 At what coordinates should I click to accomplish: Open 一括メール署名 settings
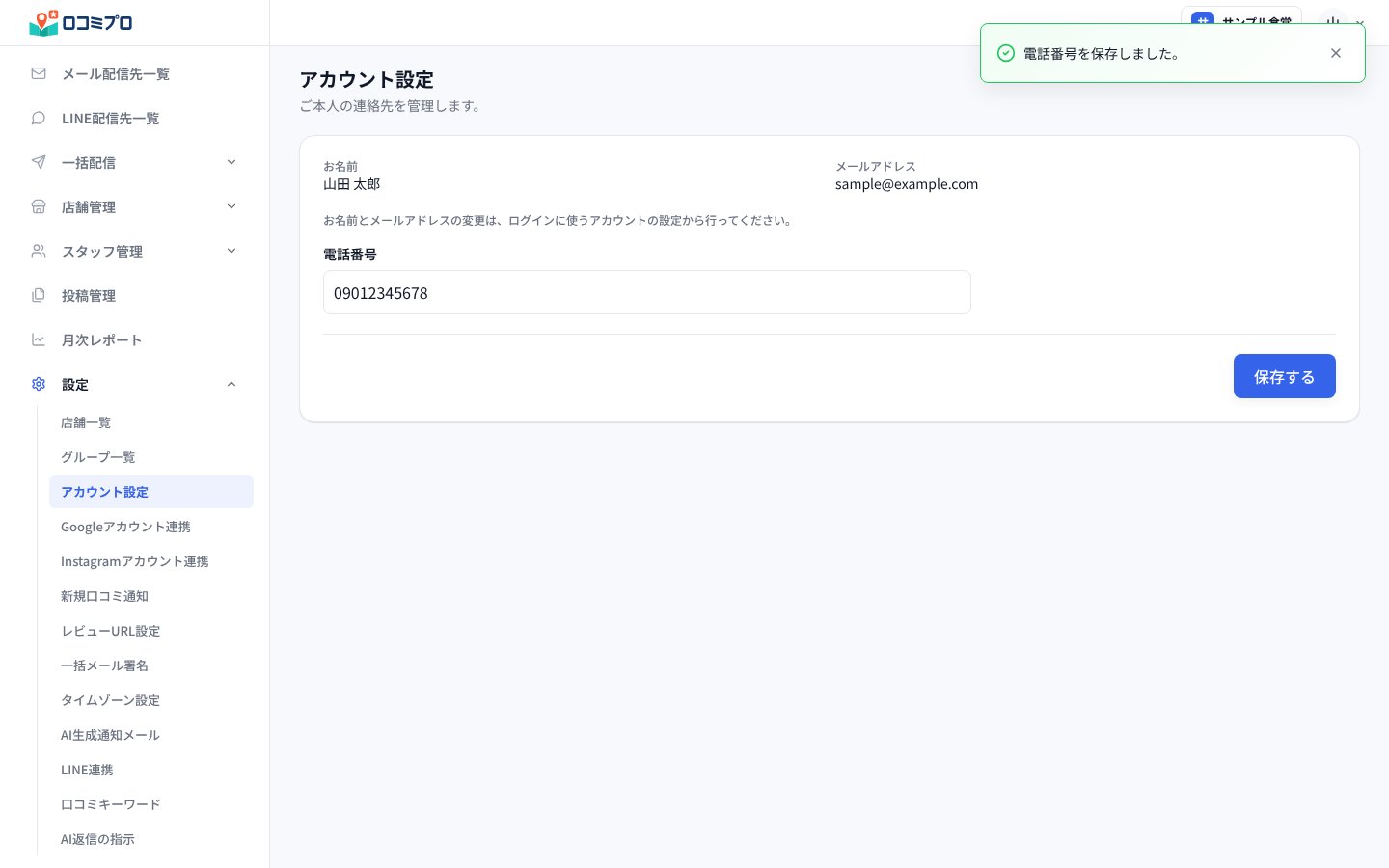151,665
